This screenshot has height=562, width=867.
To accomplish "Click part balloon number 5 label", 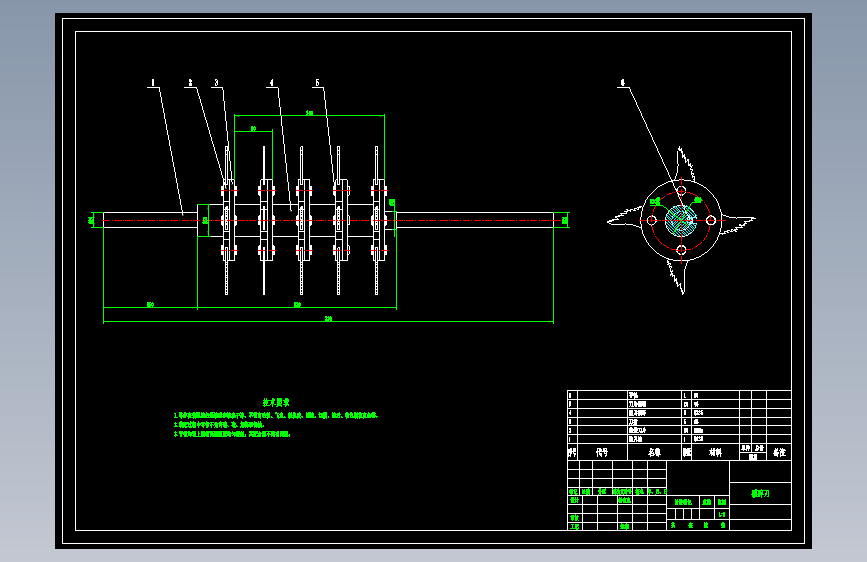I will 317,83.
